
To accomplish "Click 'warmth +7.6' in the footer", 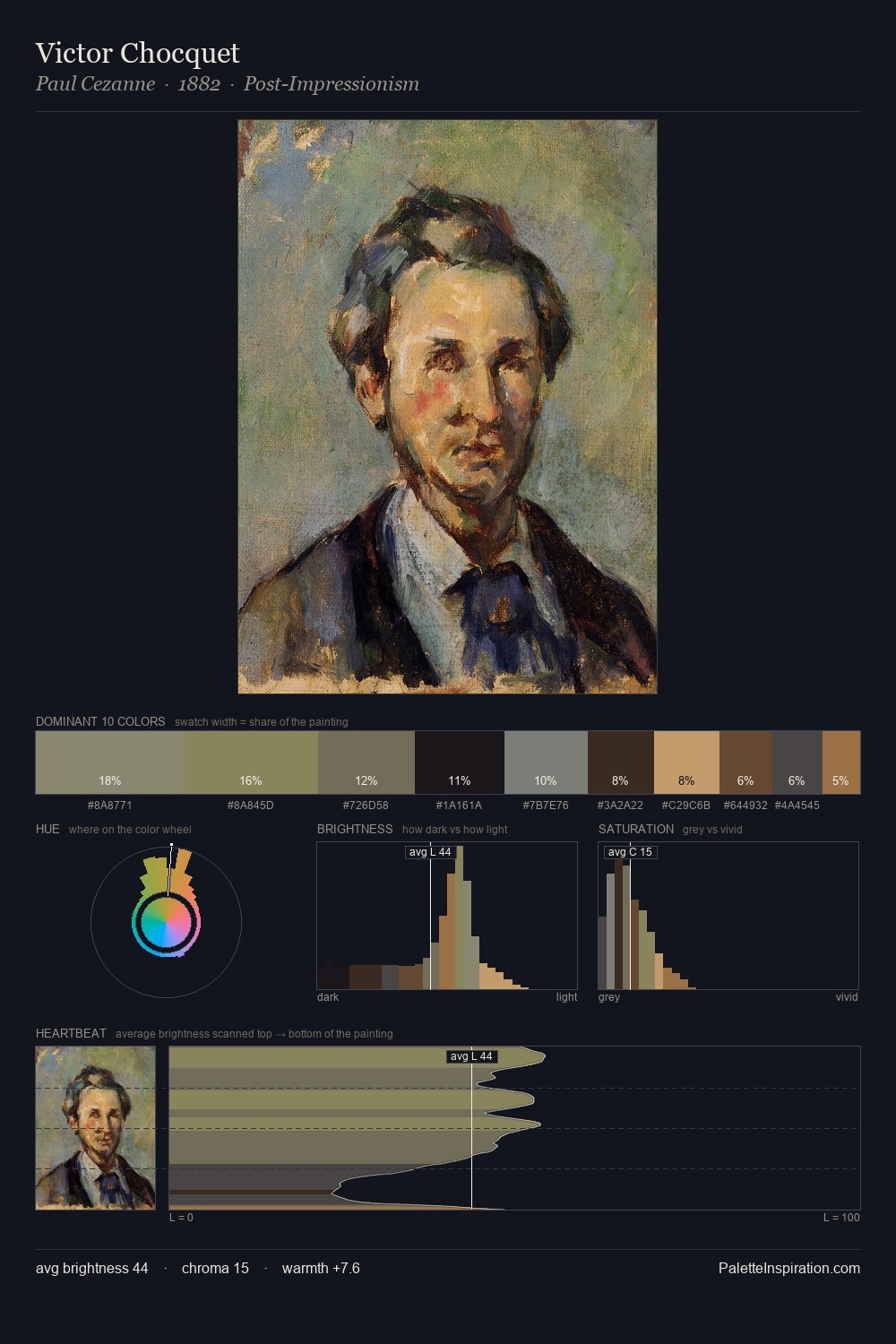I will 321,1268.
